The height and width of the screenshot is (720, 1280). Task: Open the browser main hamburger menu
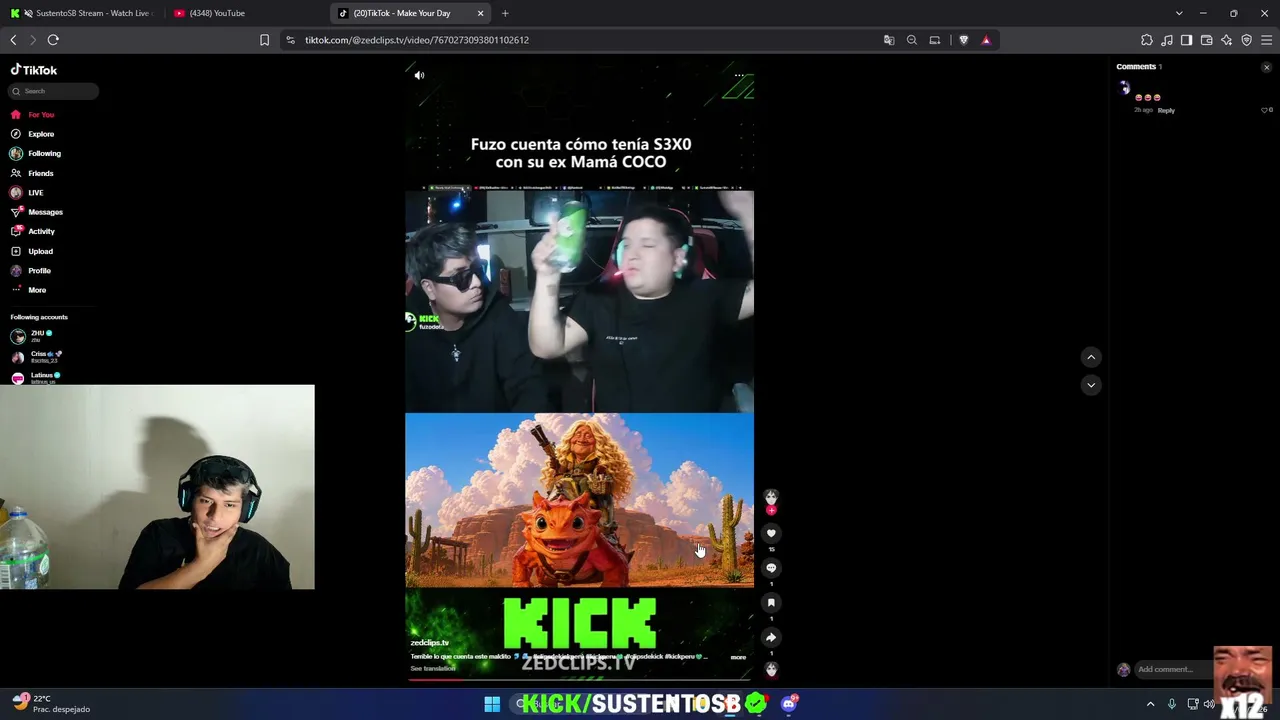pyautogui.click(x=1267, y=40)
